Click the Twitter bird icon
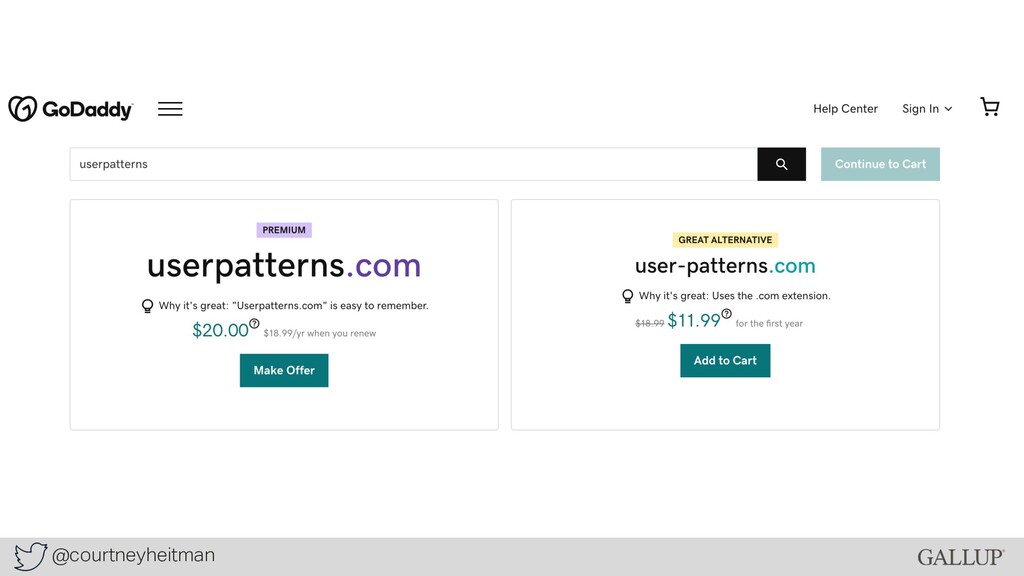This screenshot has width=1024, height=576. (31, 556)
